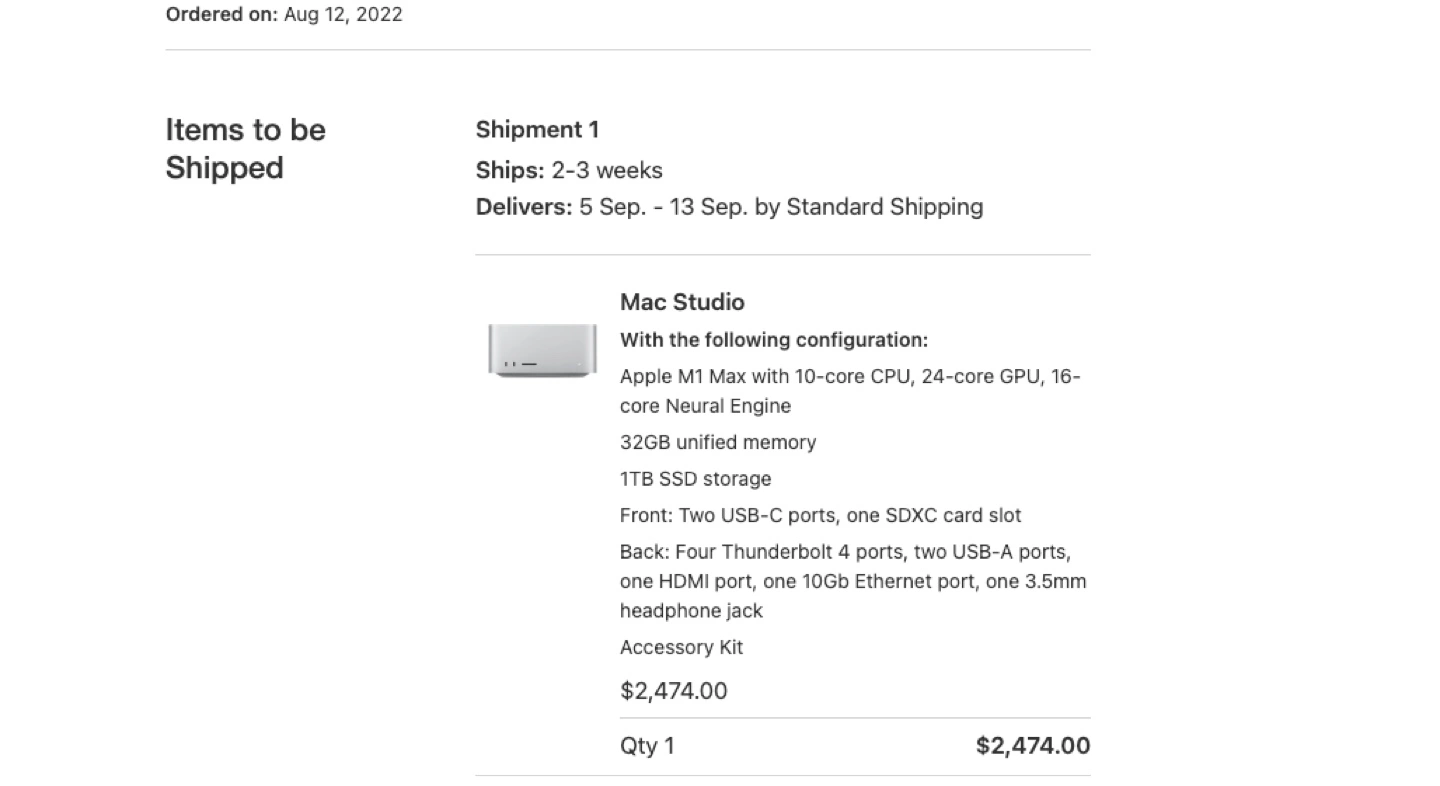Click the "Aug 12, 2022" order date
Screen dimensions: 1440x786
[343, 15]
